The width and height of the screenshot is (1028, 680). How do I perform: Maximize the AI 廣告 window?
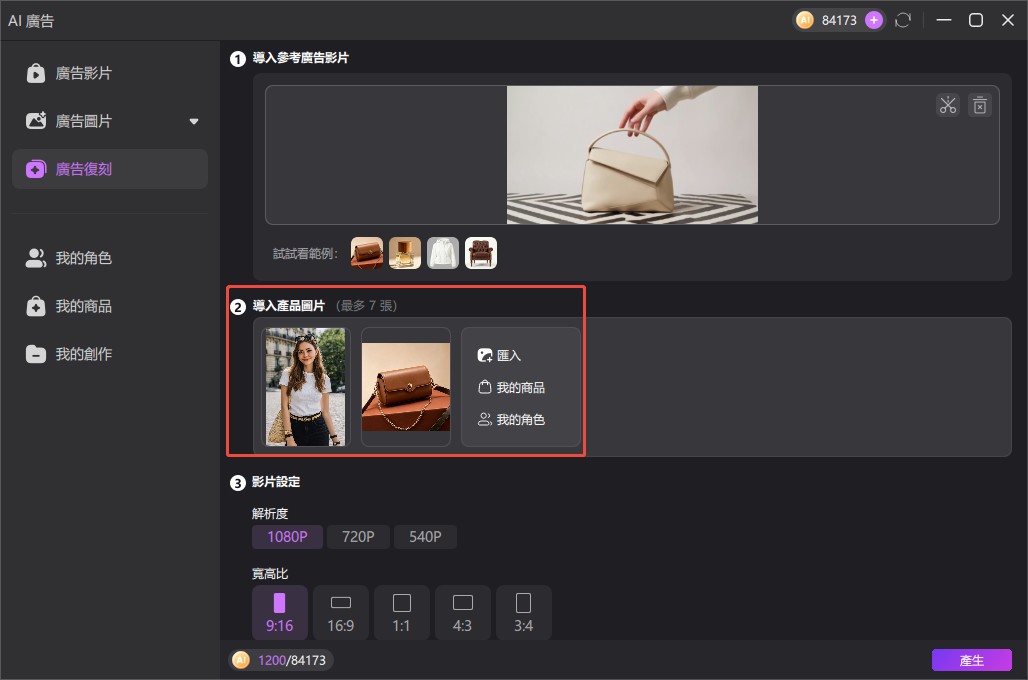click(976, 20)
